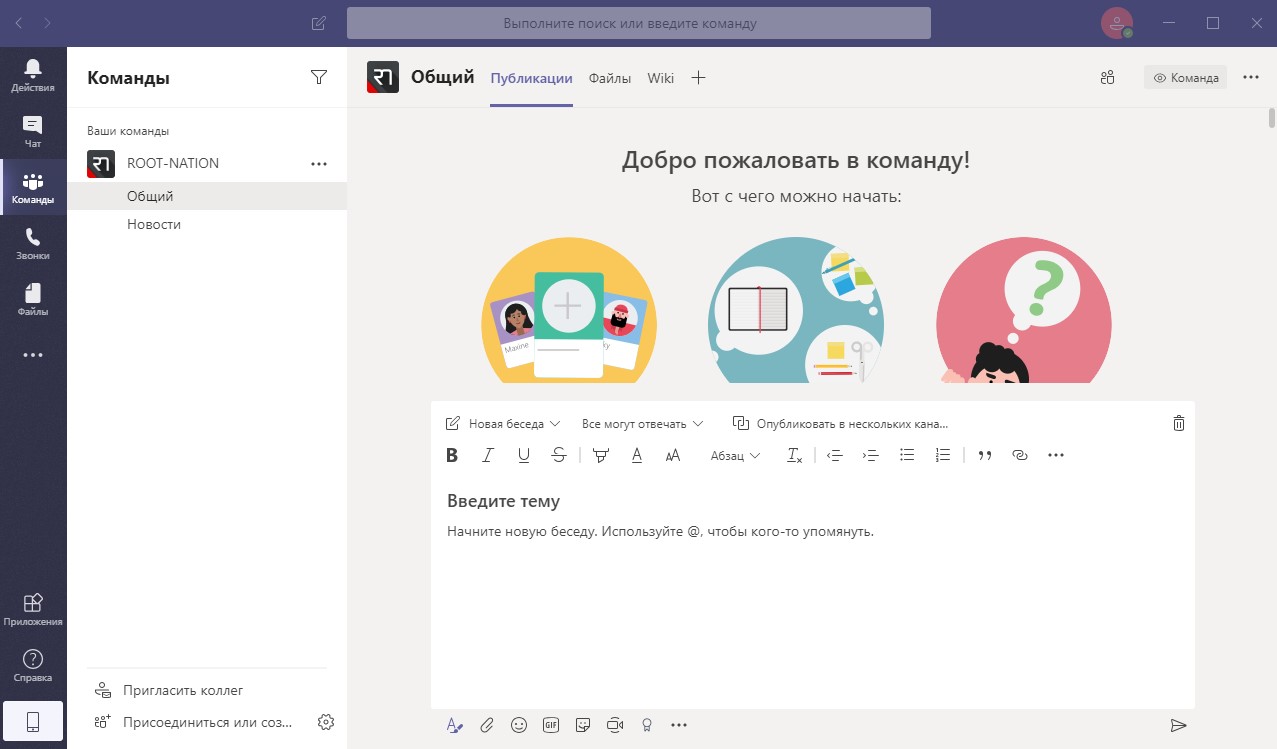1277x749 pixels.
Task: Open ROOT-NATION team more options ellipsis
Action: 319,163
